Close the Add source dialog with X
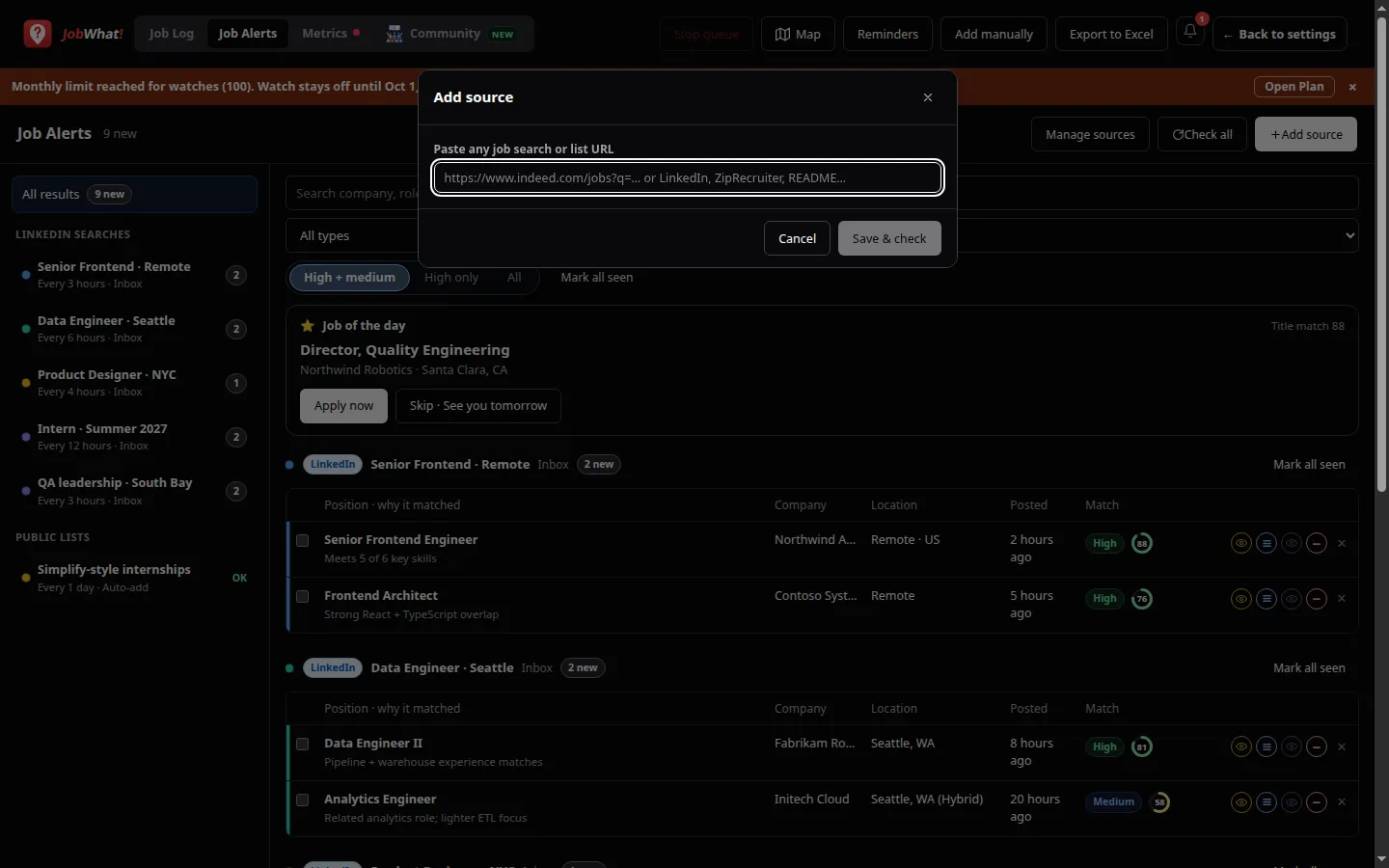The height and width of the screenshot is (868, 1389). (928, 97)
